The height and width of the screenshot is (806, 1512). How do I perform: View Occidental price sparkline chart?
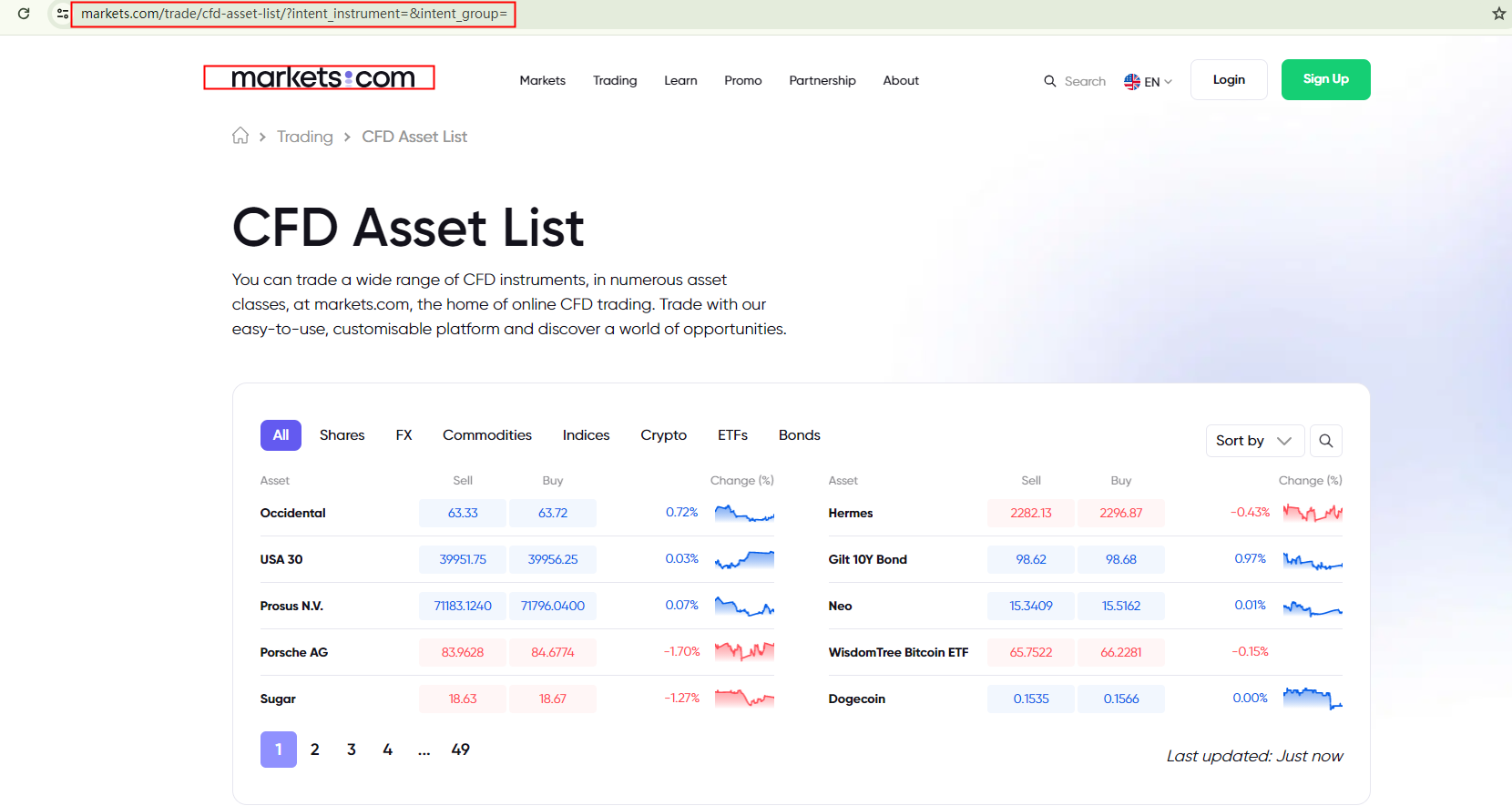coord(744,513)
